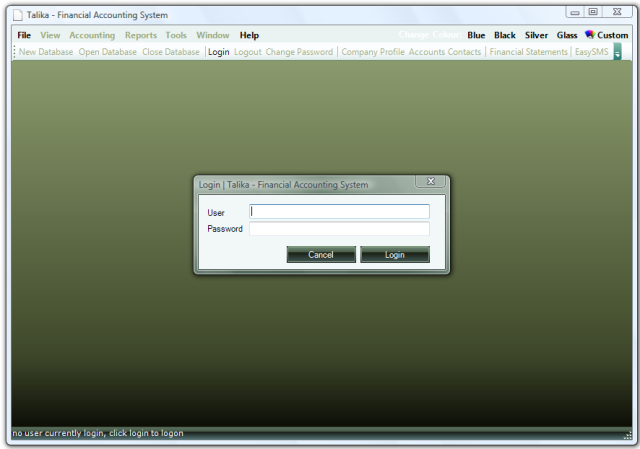Expand the toolbar overflow arrow
This screenshot has height=449, width=640.
click(617, 52)
